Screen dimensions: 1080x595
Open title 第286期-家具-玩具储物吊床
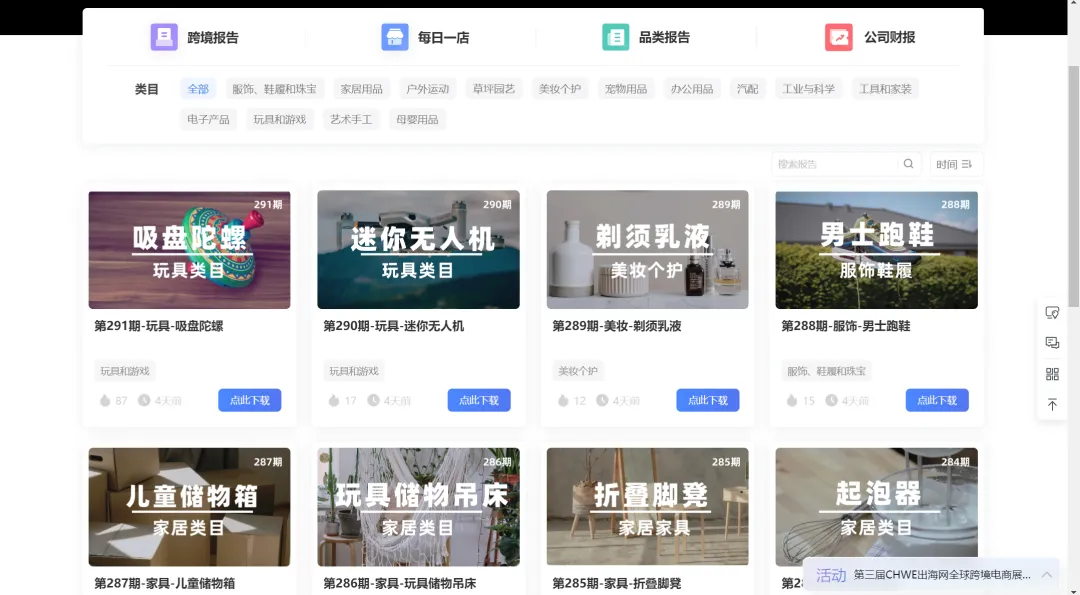tap(399, 583)
